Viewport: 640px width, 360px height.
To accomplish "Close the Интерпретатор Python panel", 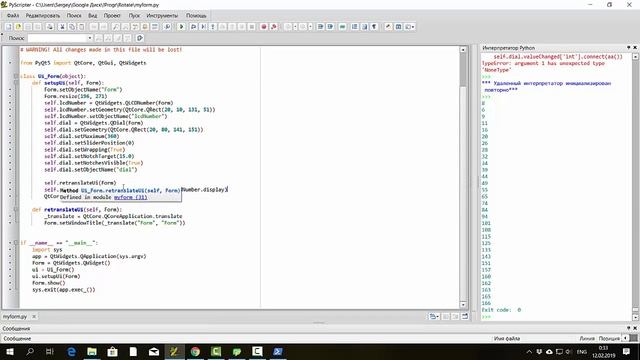I will click(x=635, y=48).
